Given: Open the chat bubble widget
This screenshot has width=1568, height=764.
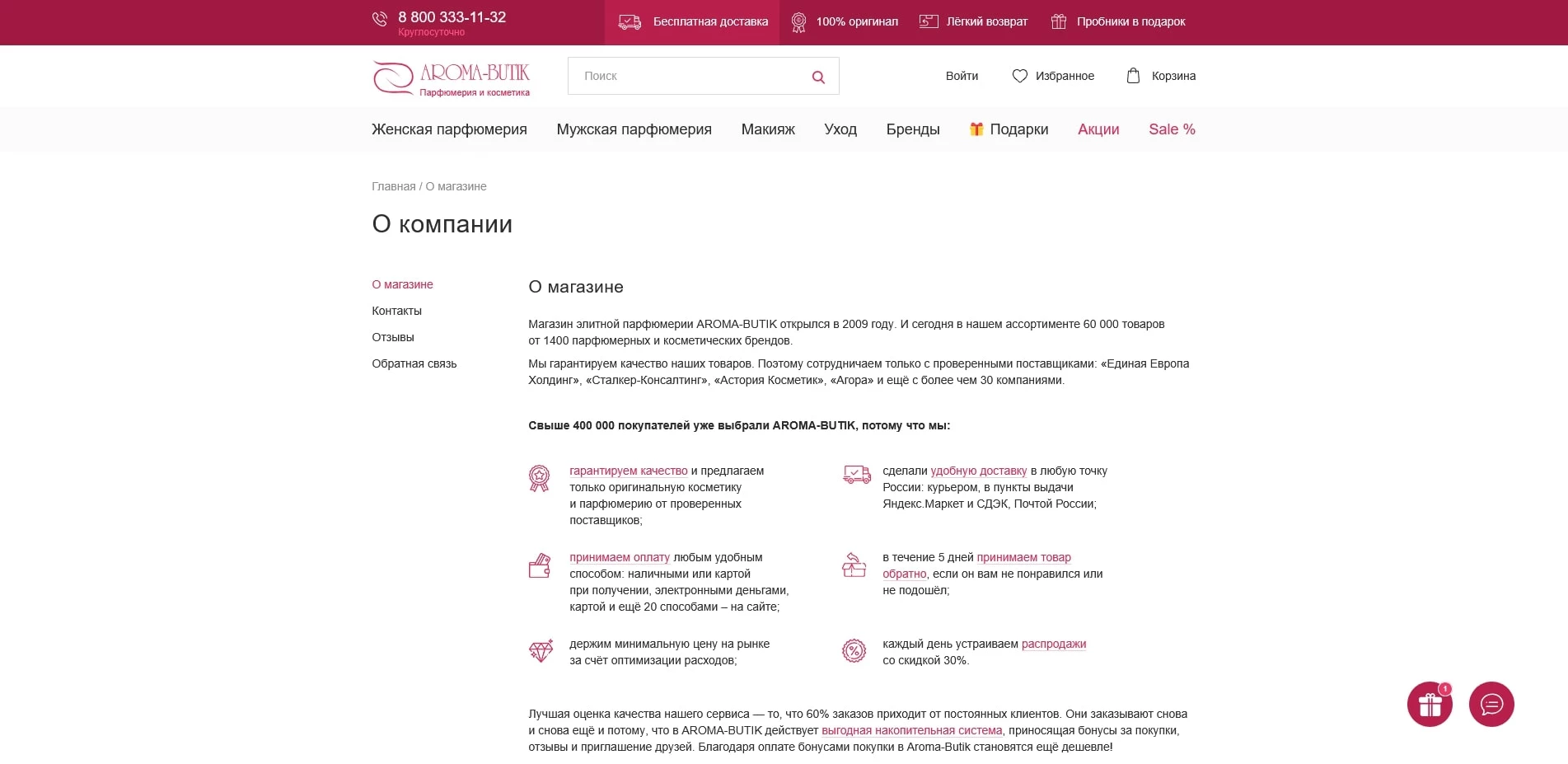Looking at the screenshot, I should (1491, 705).
